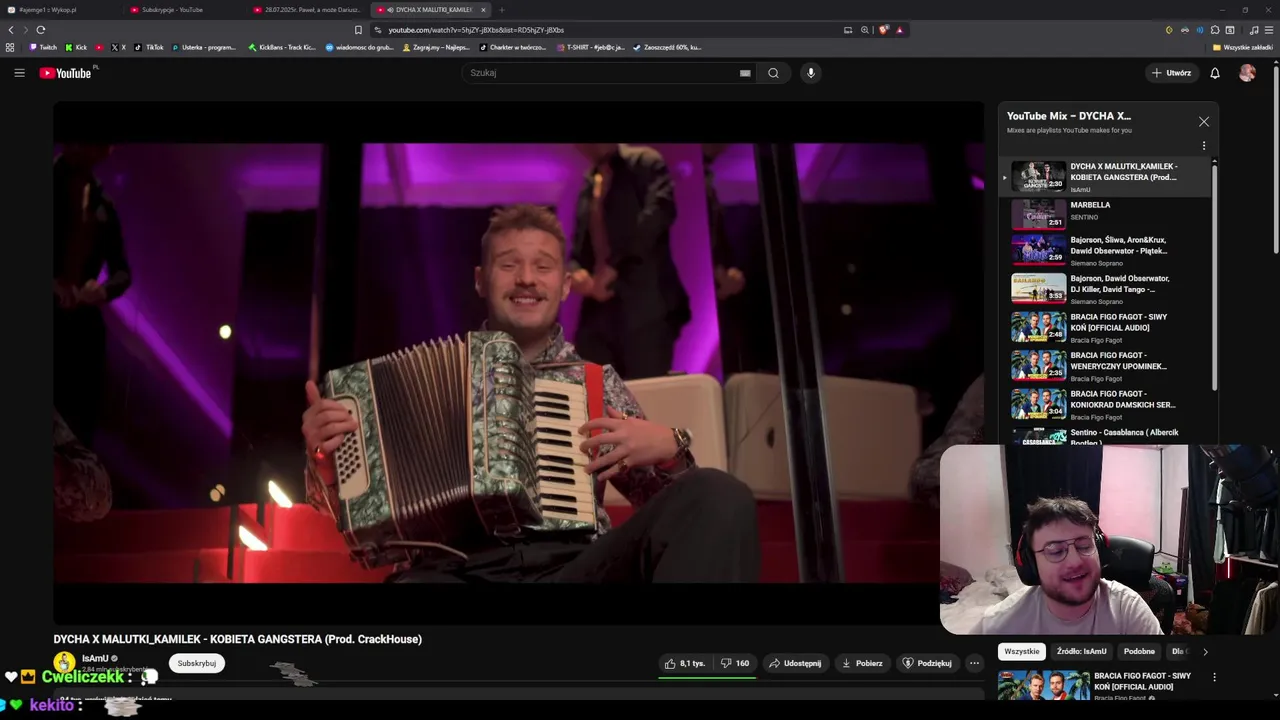Screen dimensions: 1280x720
Task: Open the on-screen keyboard in search box
Action: click(x=745, y=73)
